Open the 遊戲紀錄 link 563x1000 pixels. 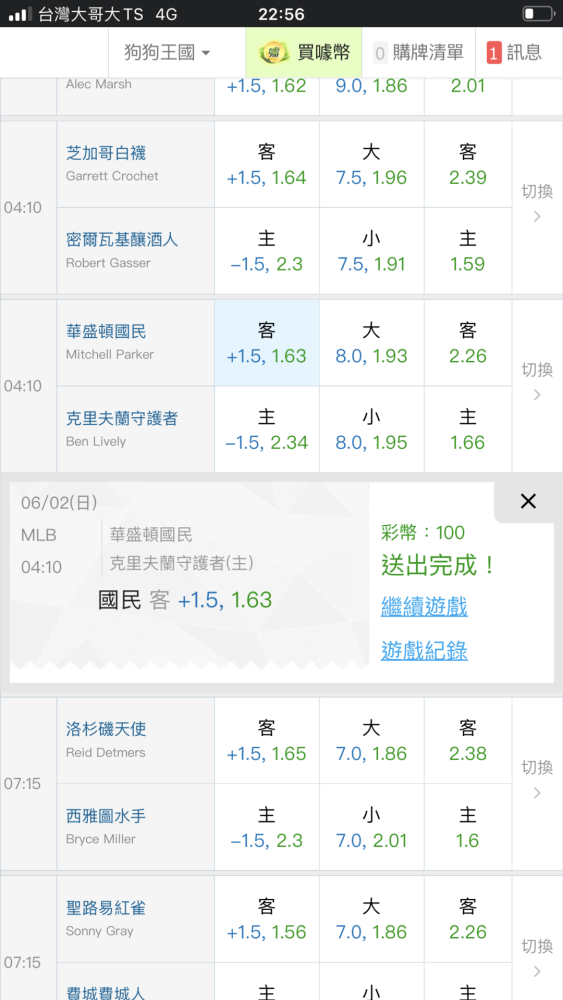tap(424, 651)
